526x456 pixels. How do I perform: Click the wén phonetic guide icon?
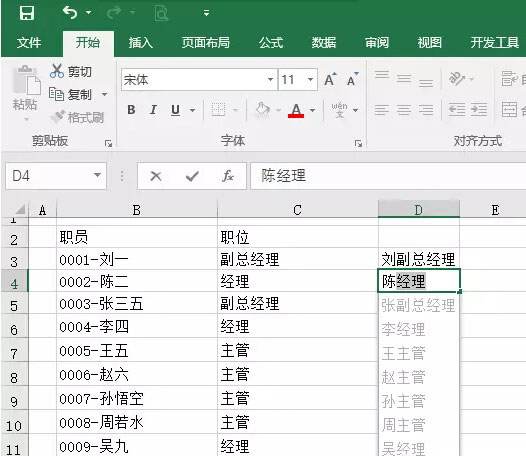point(339,110)
